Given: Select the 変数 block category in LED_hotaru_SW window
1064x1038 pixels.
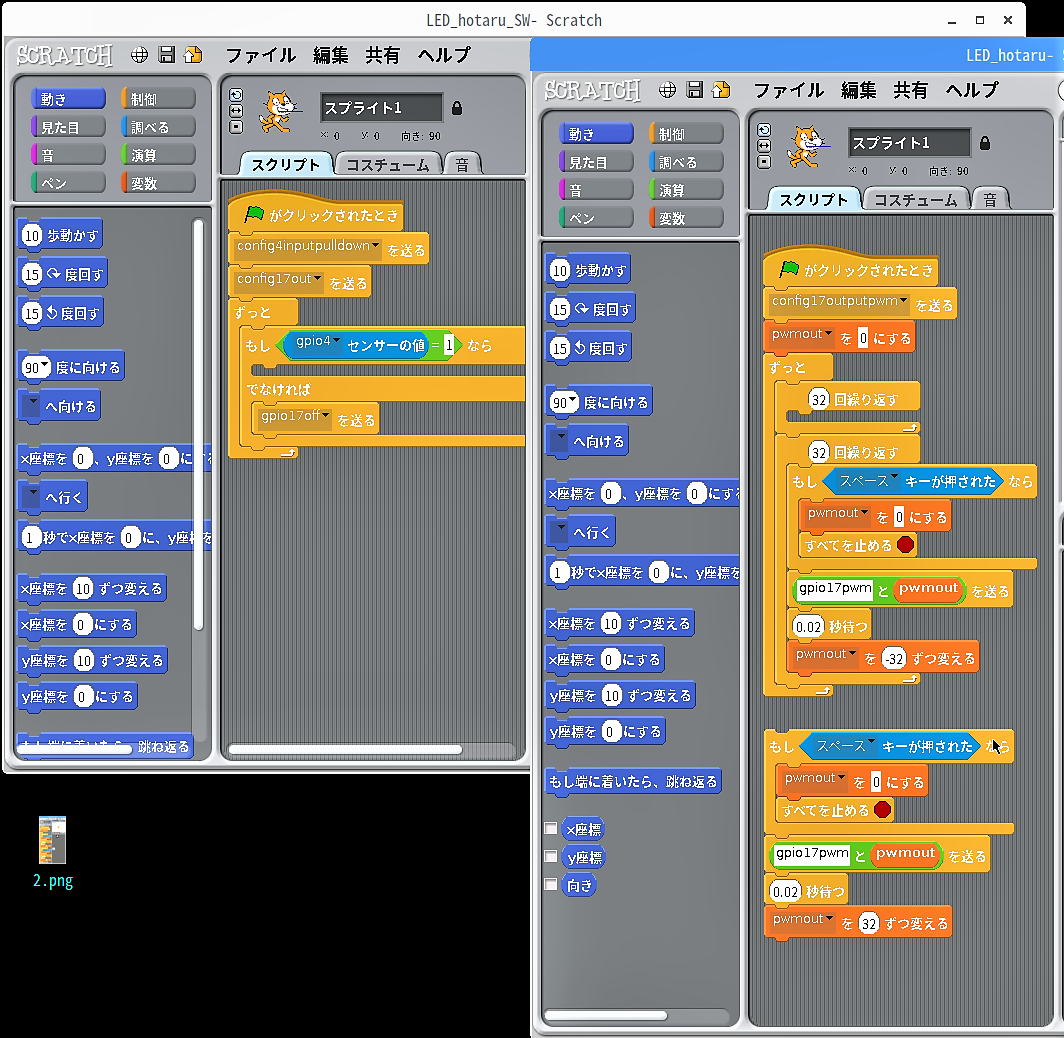Looking at the screenshot, I should (x=158, y=183).
